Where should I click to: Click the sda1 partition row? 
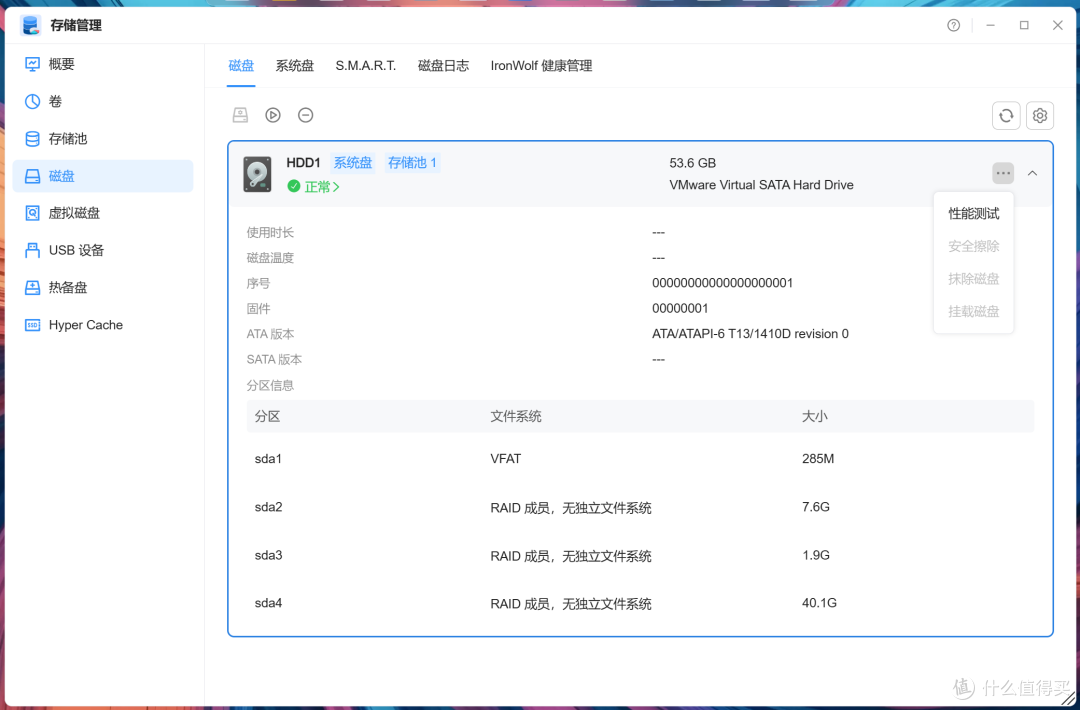640,459
